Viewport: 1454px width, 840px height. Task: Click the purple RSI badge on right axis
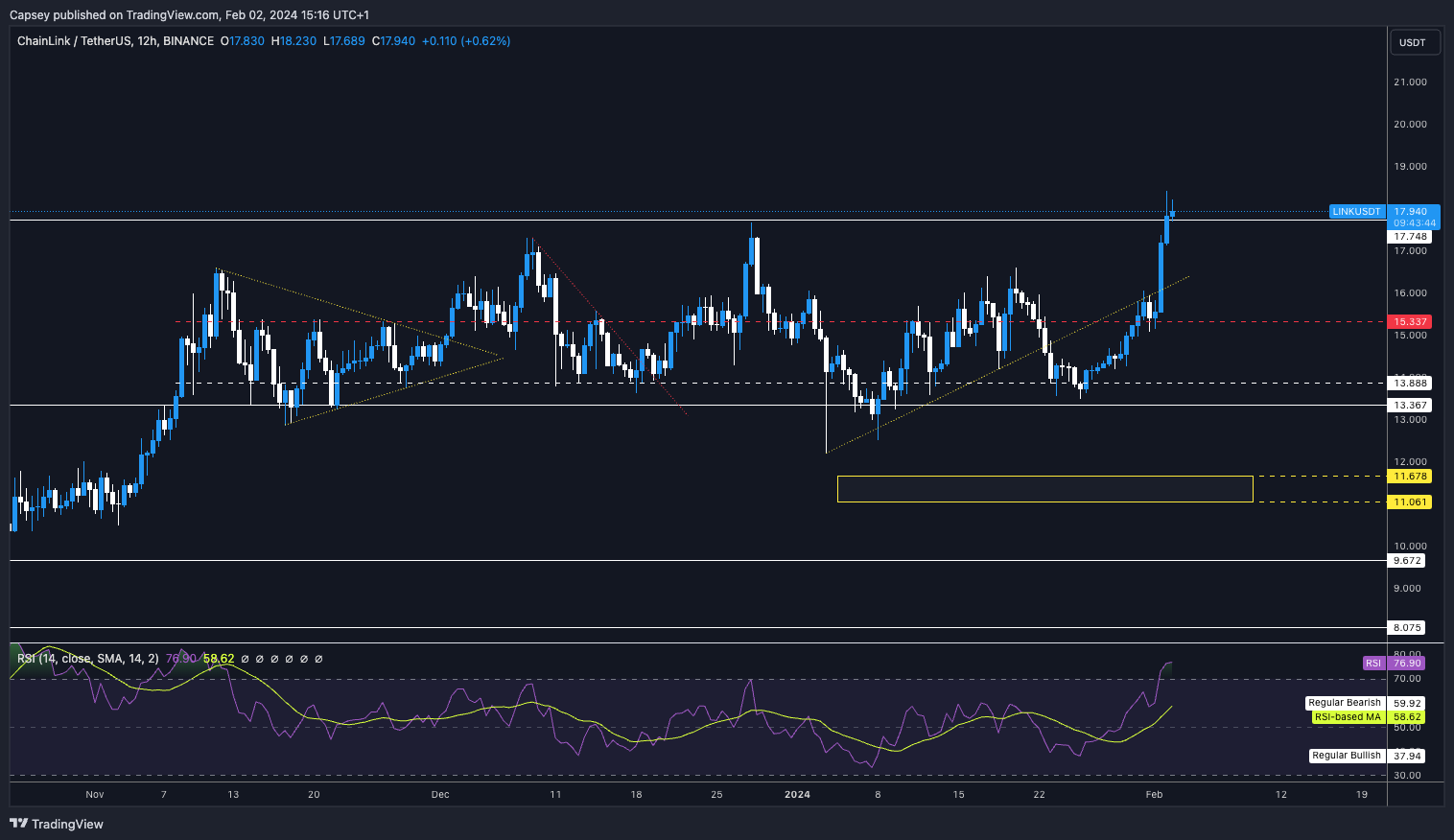point(1373,664)
